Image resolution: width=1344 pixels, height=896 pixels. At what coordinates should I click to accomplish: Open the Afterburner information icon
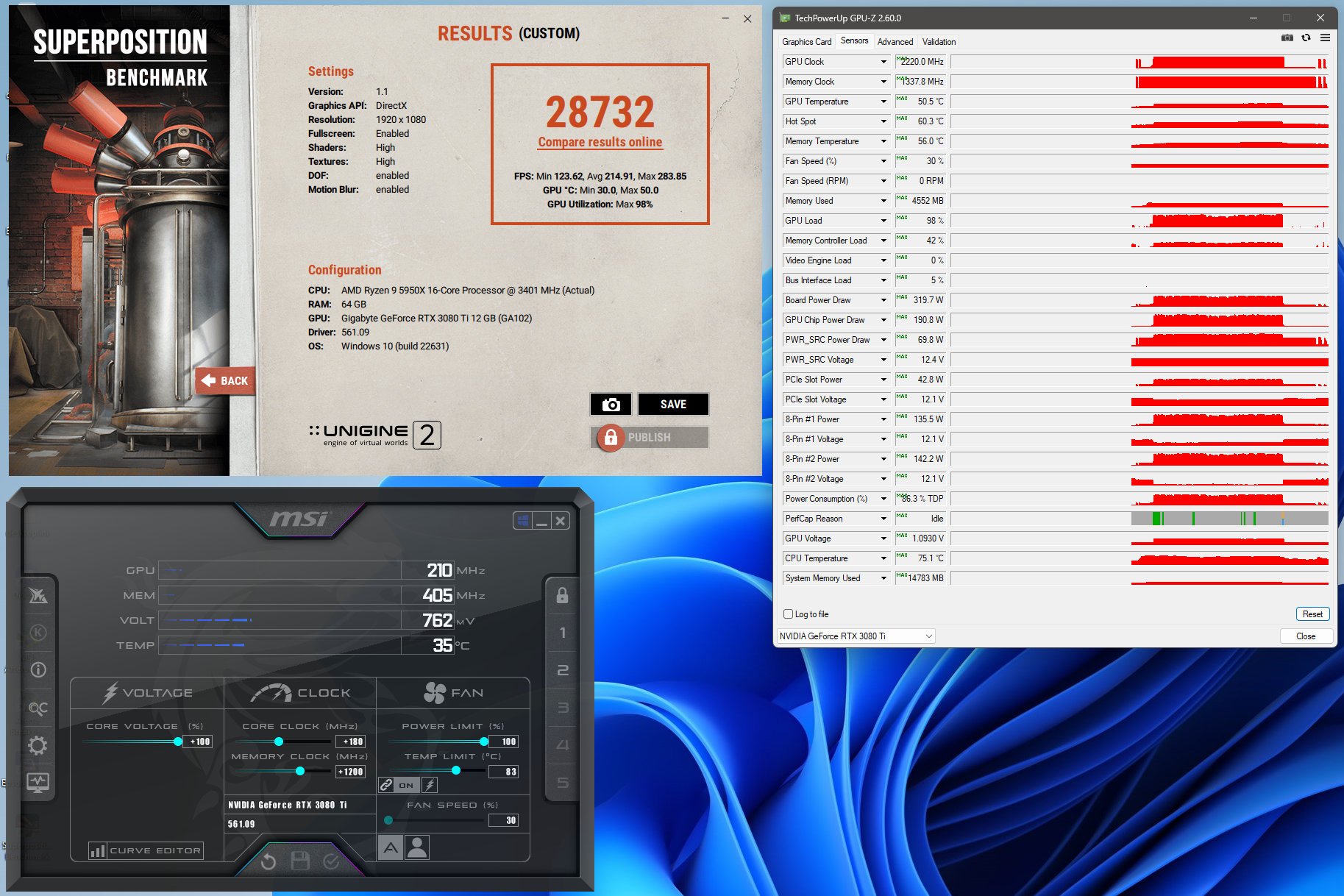pos(38,670)
